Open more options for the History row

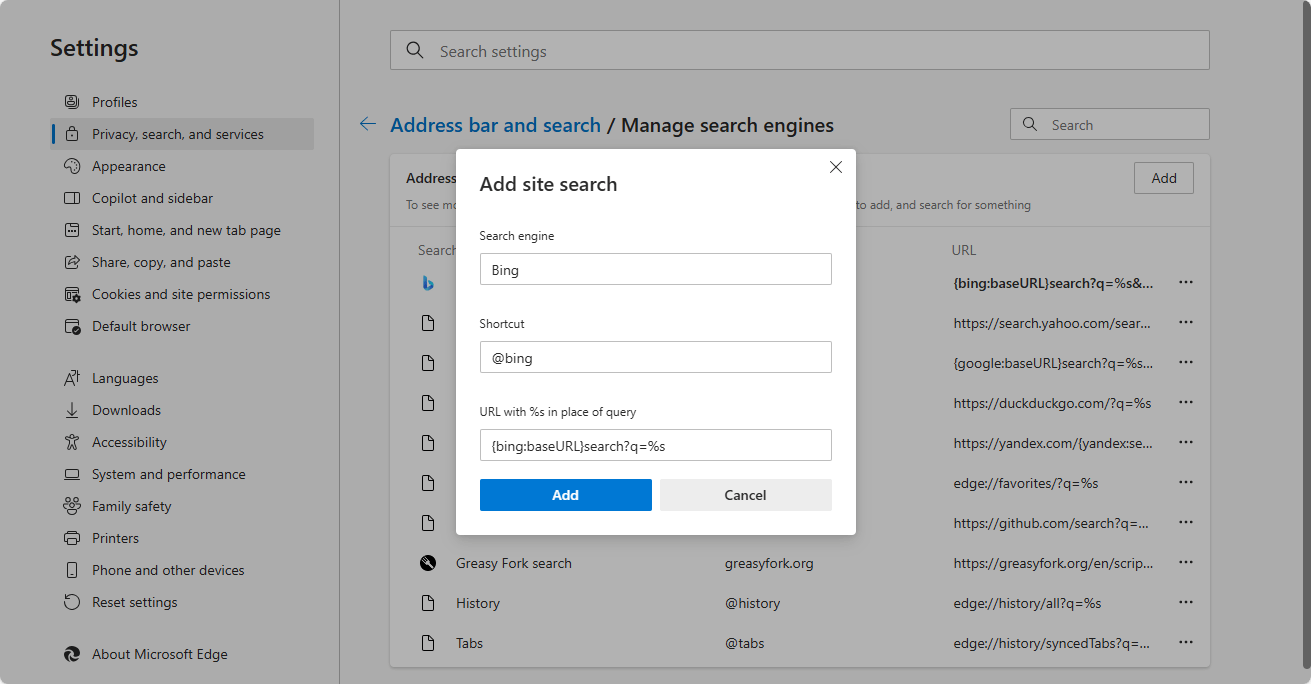click(1186, 603)
